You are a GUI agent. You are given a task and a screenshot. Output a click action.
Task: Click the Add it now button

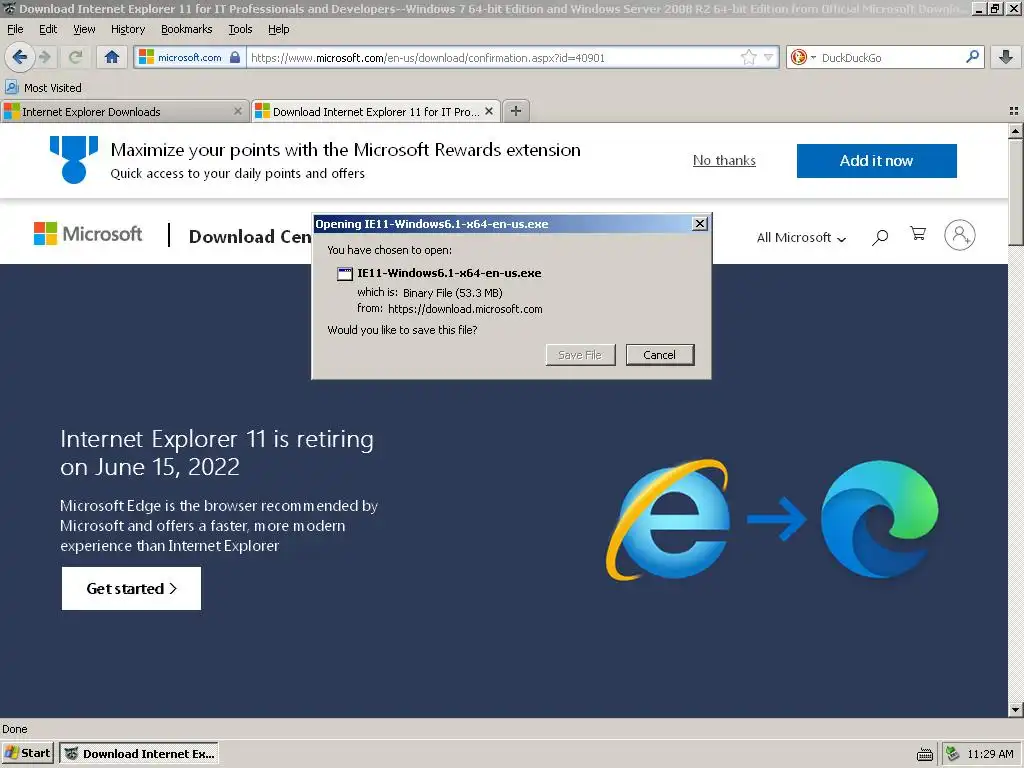coord(876,161)
